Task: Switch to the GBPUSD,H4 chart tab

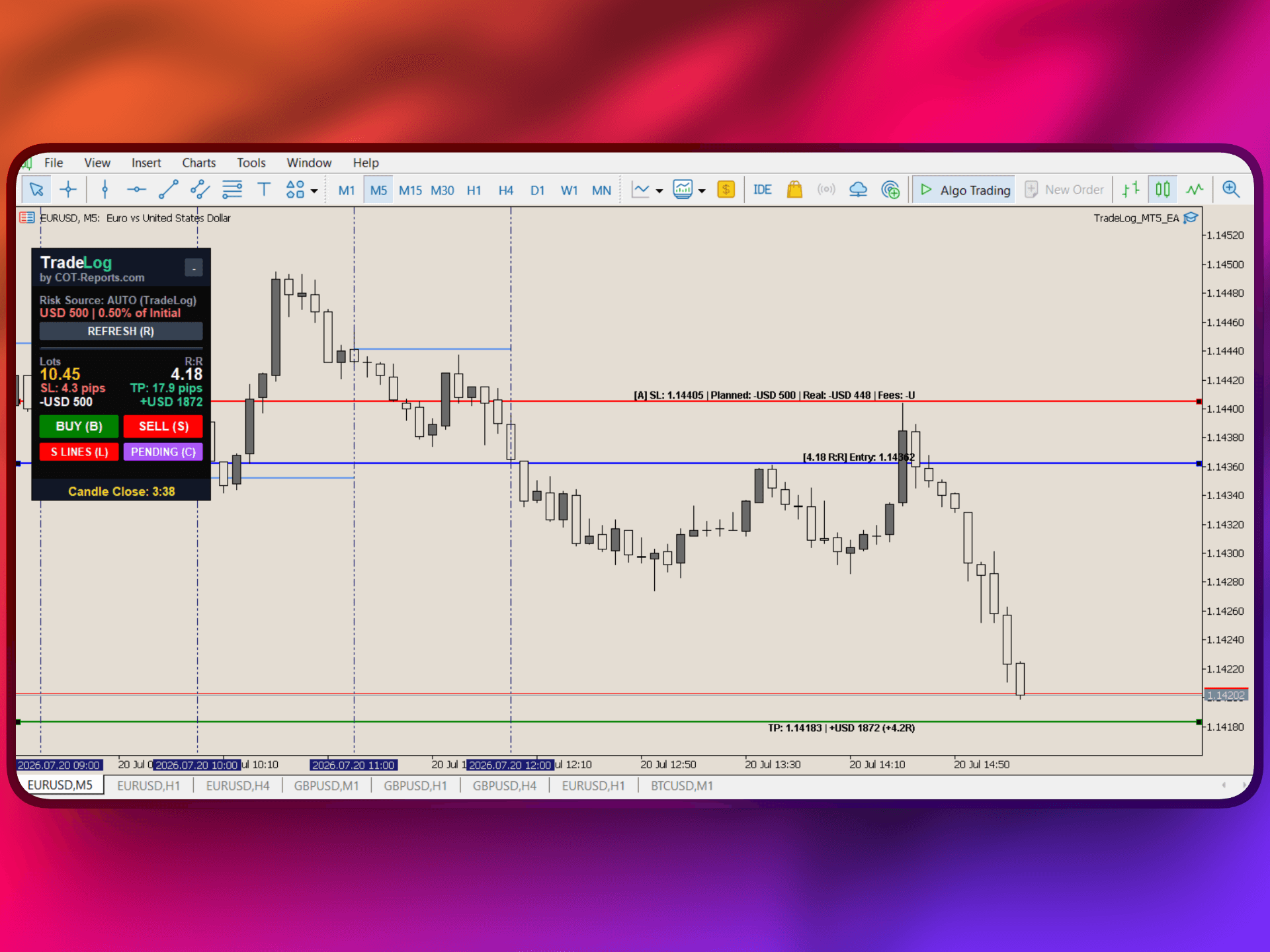Action: click(505, 786)
